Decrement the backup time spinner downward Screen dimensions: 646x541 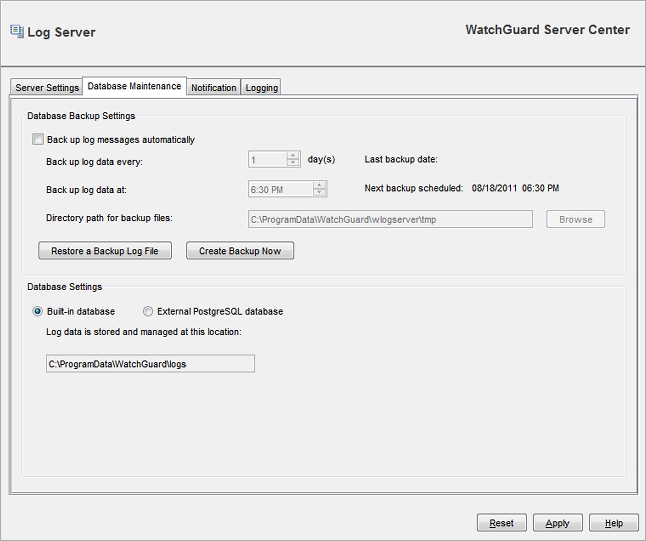coord(320,192)
